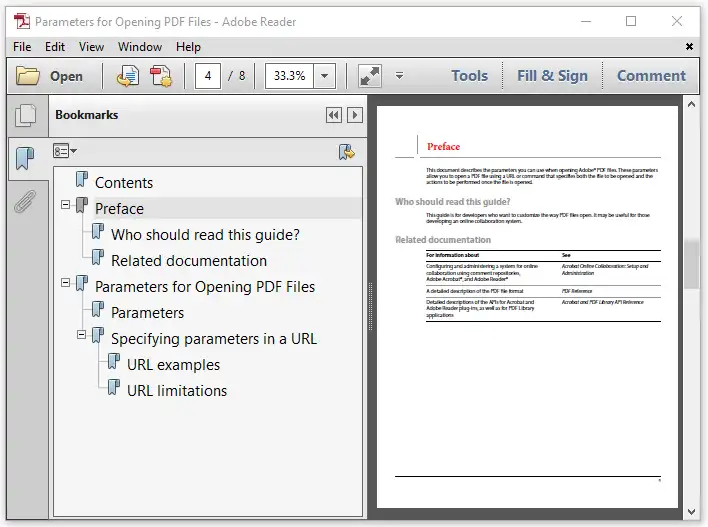Open the bookmark options menu dropdown
The height and width of the screenshot is (527, 708).
(65, 151)
